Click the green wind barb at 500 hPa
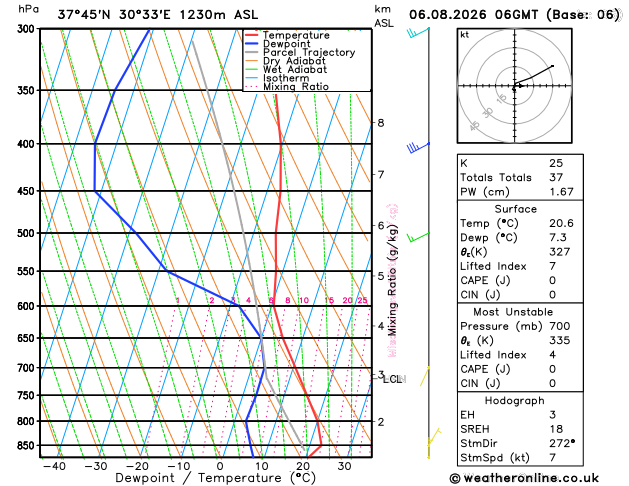Viewport: 629px width, 486px height. click(418, 237)
